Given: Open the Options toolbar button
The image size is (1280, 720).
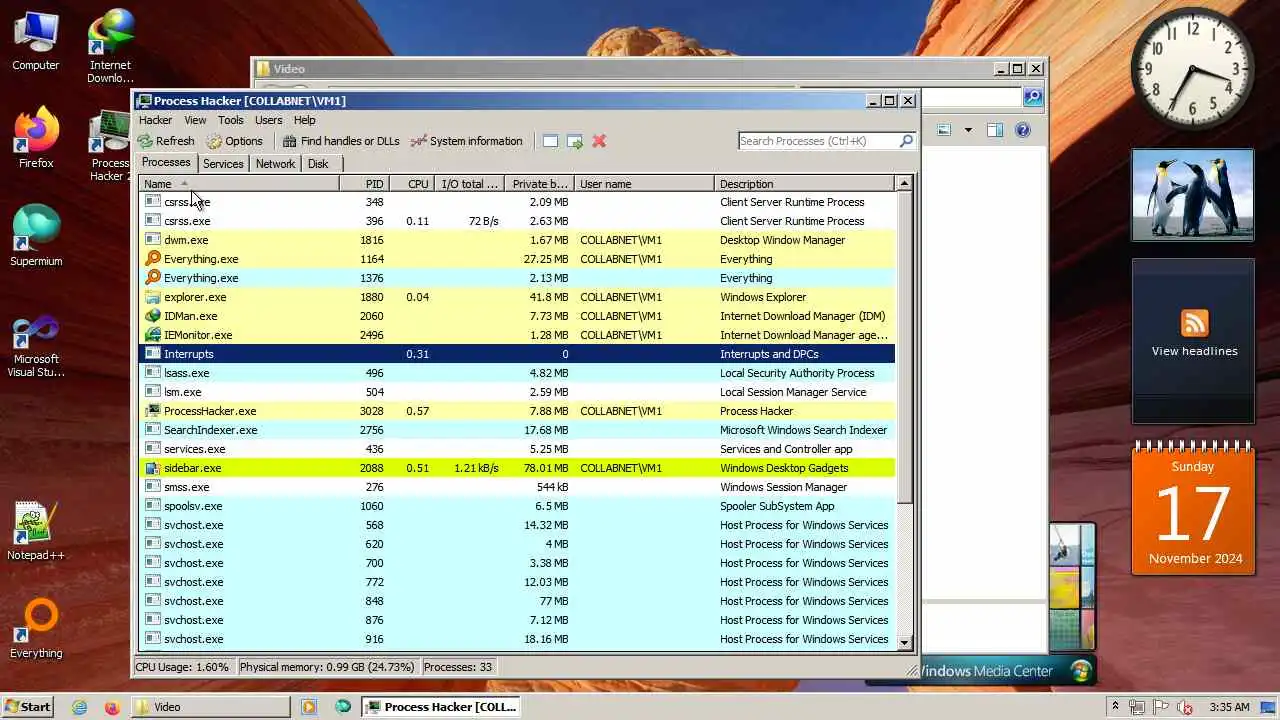Looking at the screenshot, I should click(x=235, y=141).
